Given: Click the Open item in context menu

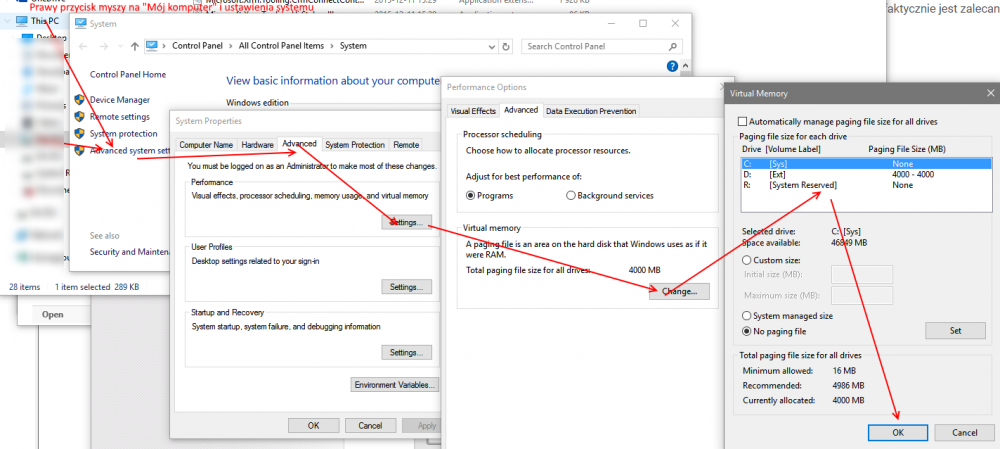Looking at the screenshot, I should (52, 314).
